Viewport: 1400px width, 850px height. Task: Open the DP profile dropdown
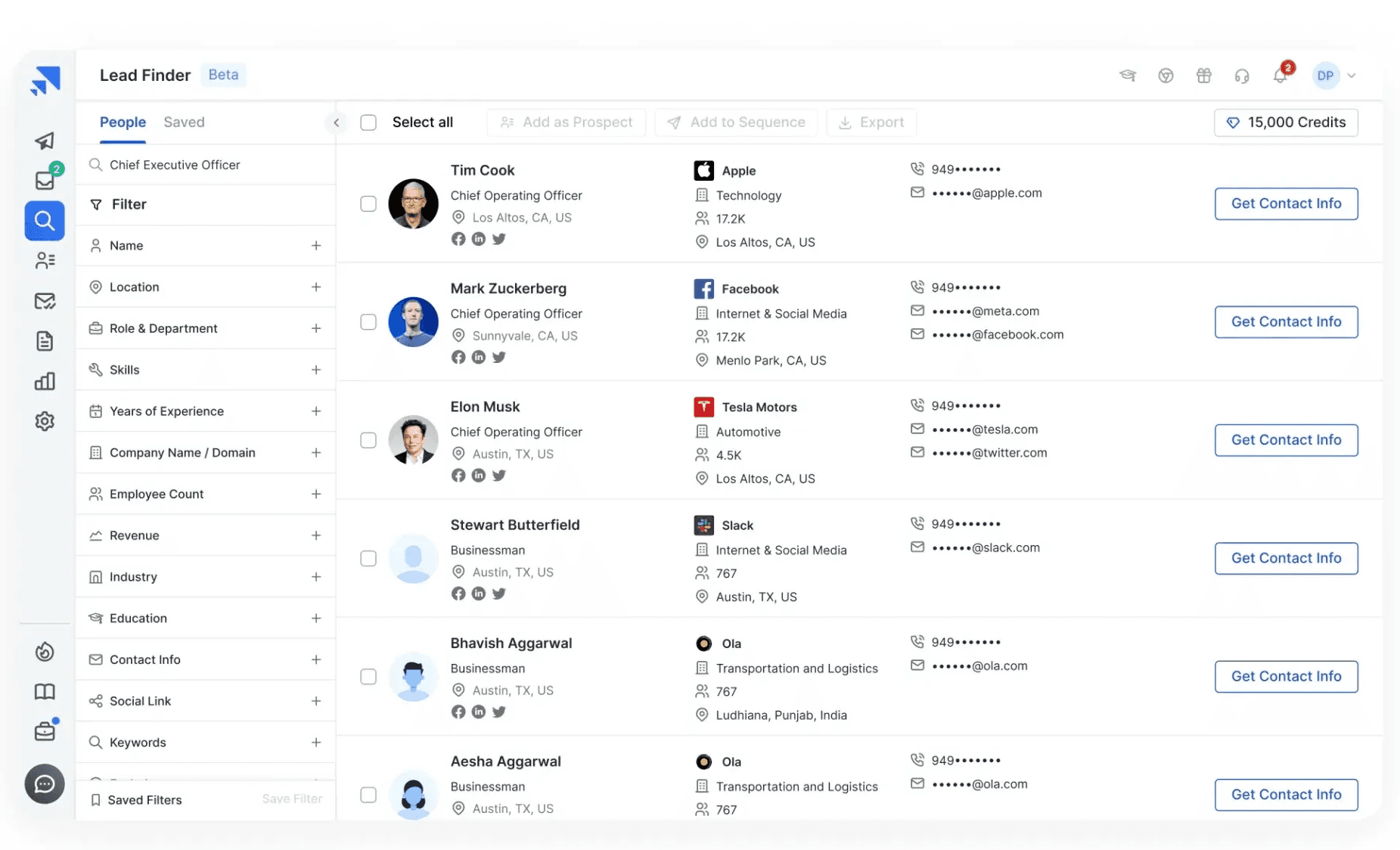coord(1334,76)
